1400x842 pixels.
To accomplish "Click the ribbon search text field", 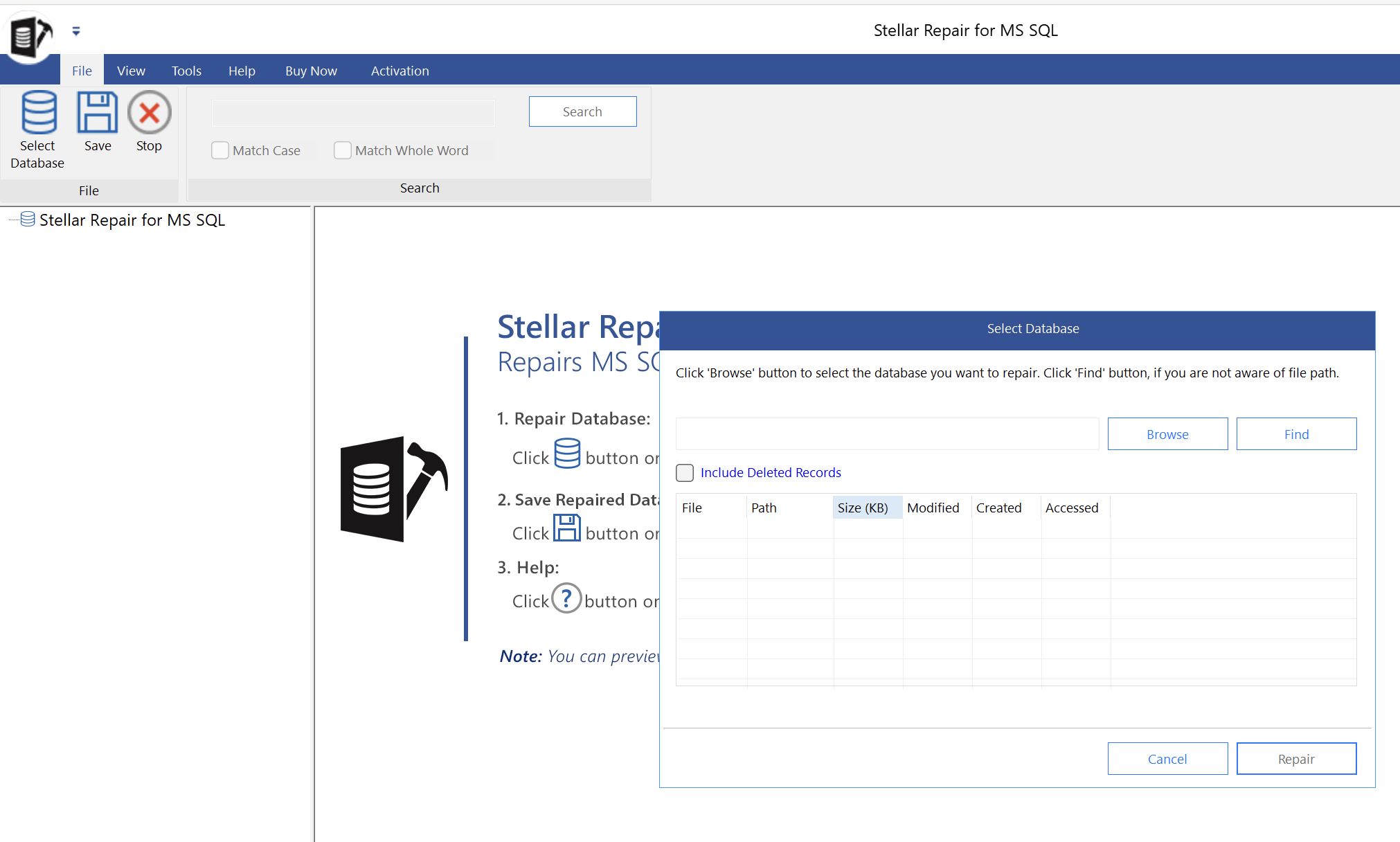I will click(353, 112).
